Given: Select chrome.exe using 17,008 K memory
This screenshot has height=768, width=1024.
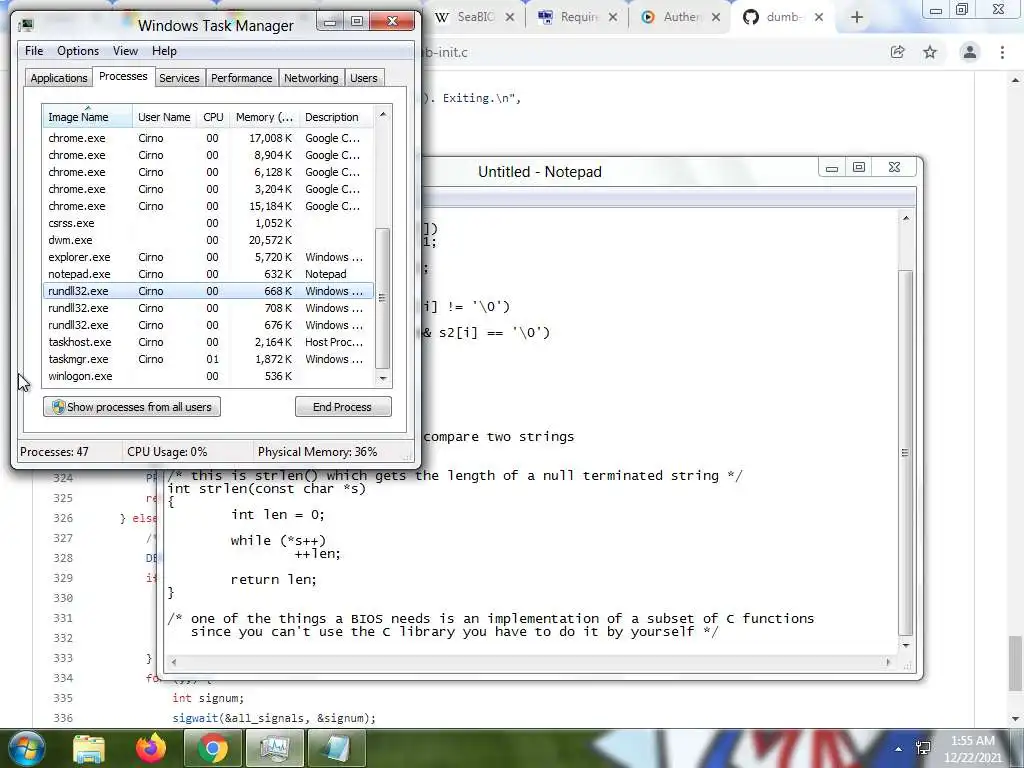Looking at the screenshot, I should coord(208,138).
